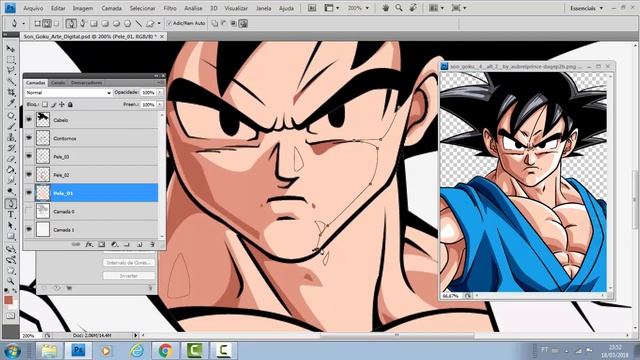This screenshot has width=640, height=360.
Task: Click the foreground color swatch
Action: pyautogui.click(x=9, y=300)
